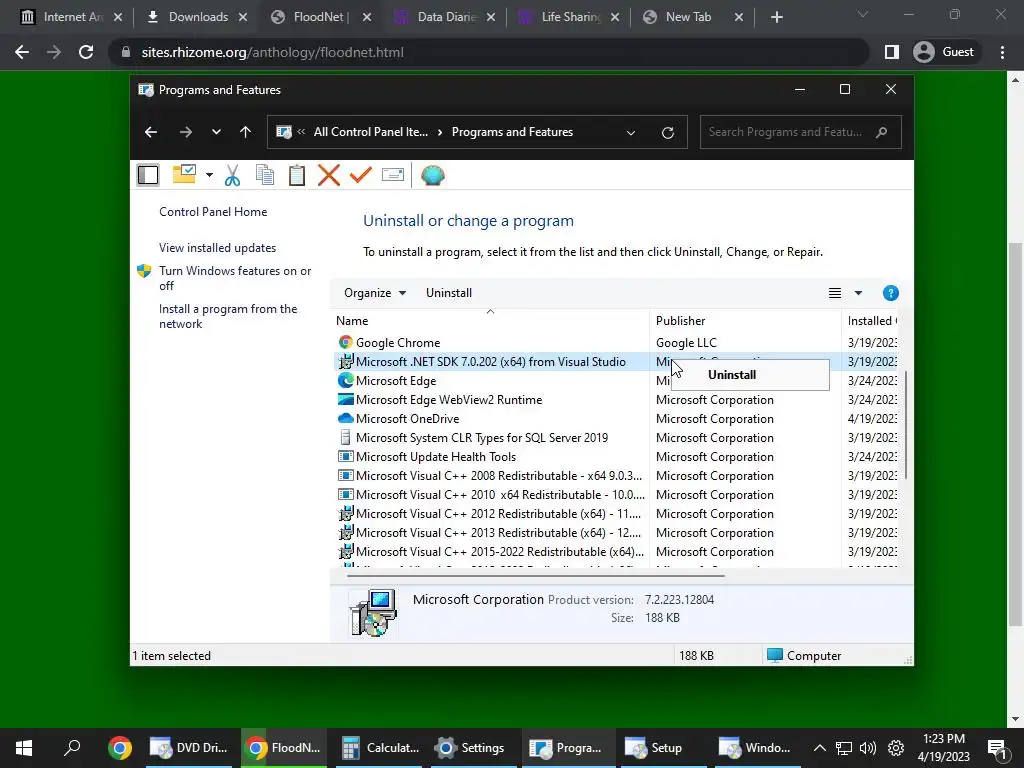
Task: Click the Cut scissors icon in toolbar
Action: (232, 175)
